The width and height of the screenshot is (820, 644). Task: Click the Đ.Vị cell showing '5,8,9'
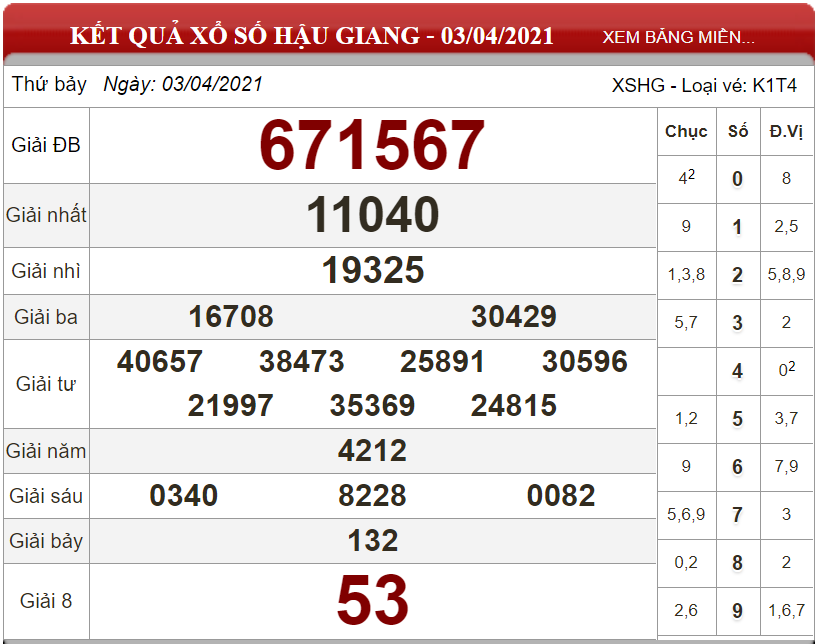(x=786, y=274)
